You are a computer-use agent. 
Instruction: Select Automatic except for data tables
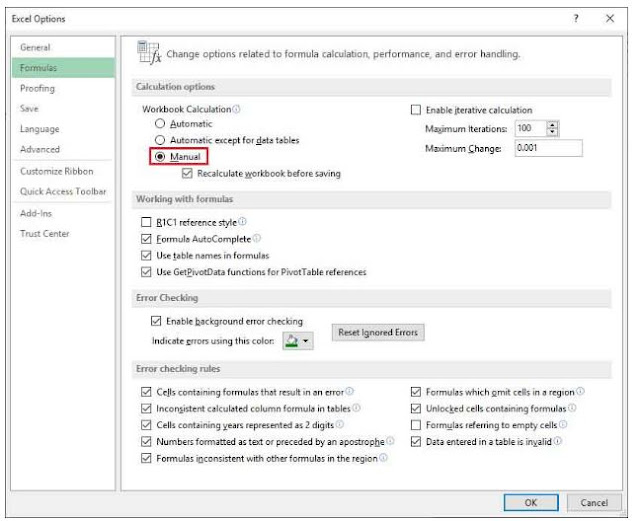[x=160, y=140]
